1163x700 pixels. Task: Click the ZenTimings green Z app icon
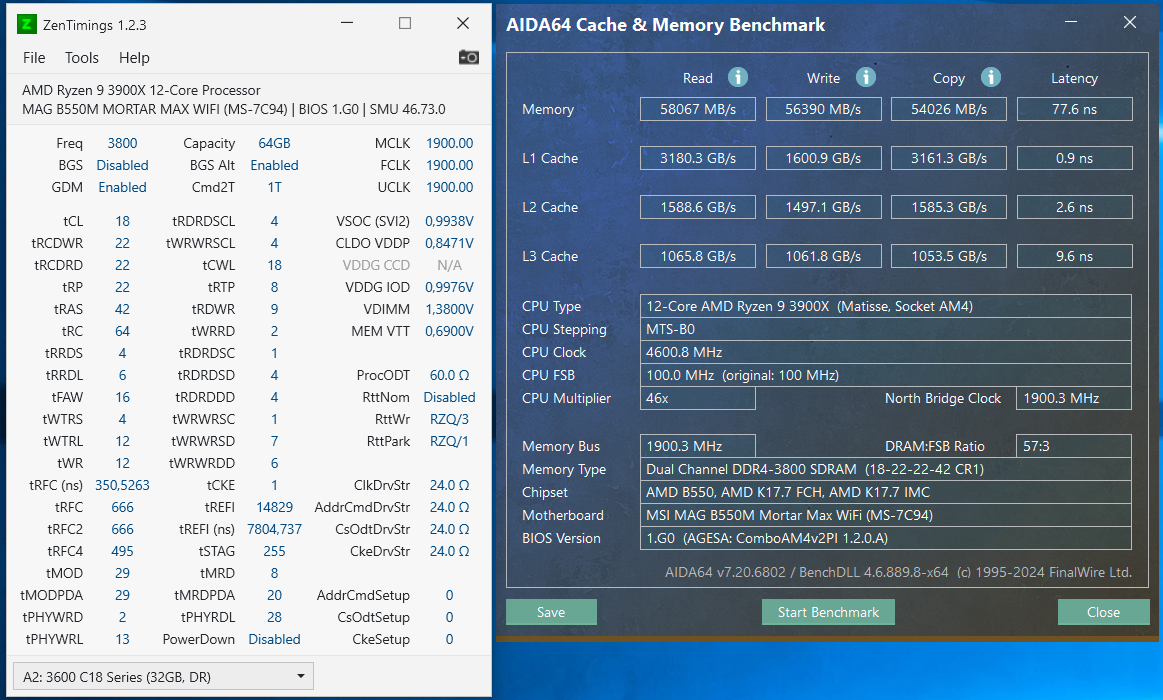coord(26,24)
